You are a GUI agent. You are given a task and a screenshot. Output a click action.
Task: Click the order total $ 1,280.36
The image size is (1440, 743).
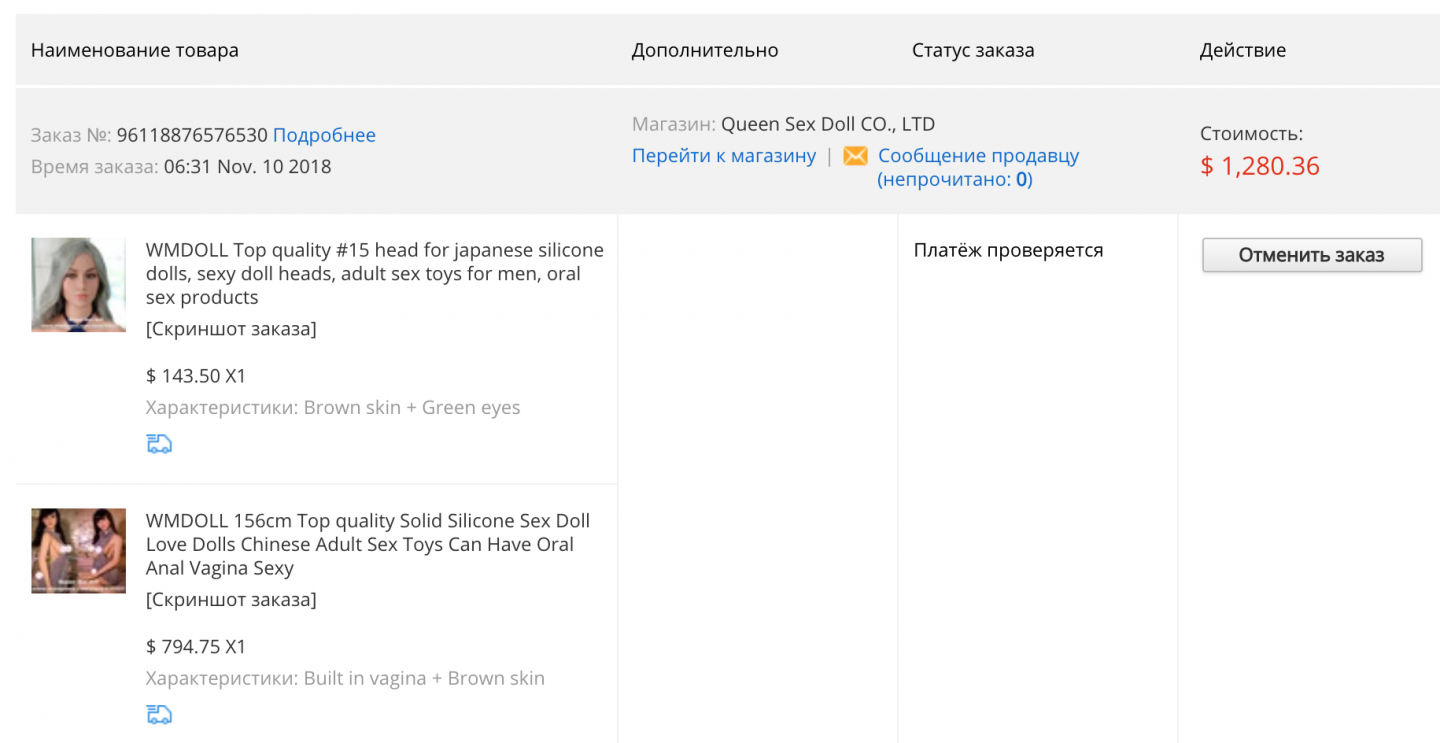[x=1260, y=166]
